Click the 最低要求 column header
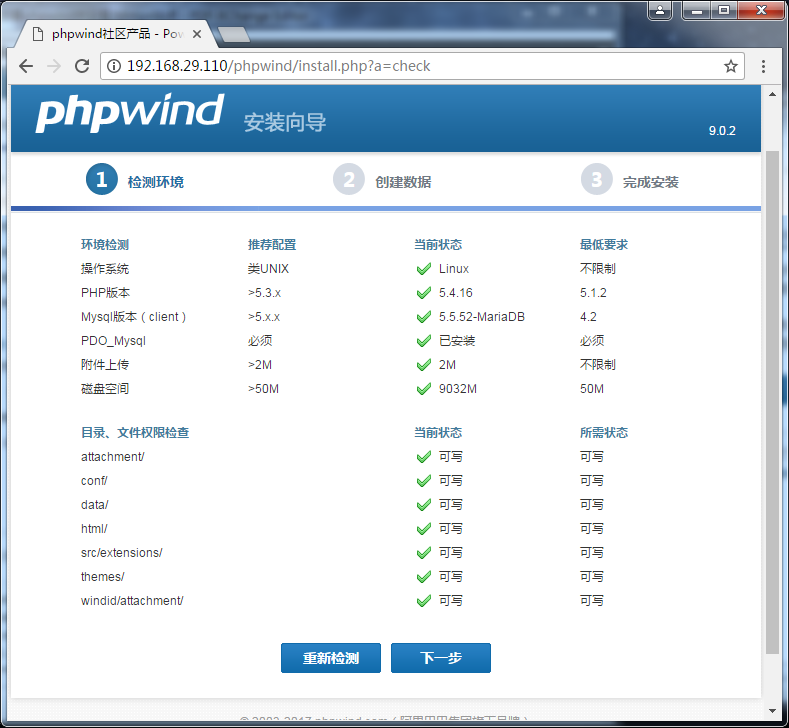Viewport: 789px width, 728px height. 604,245
